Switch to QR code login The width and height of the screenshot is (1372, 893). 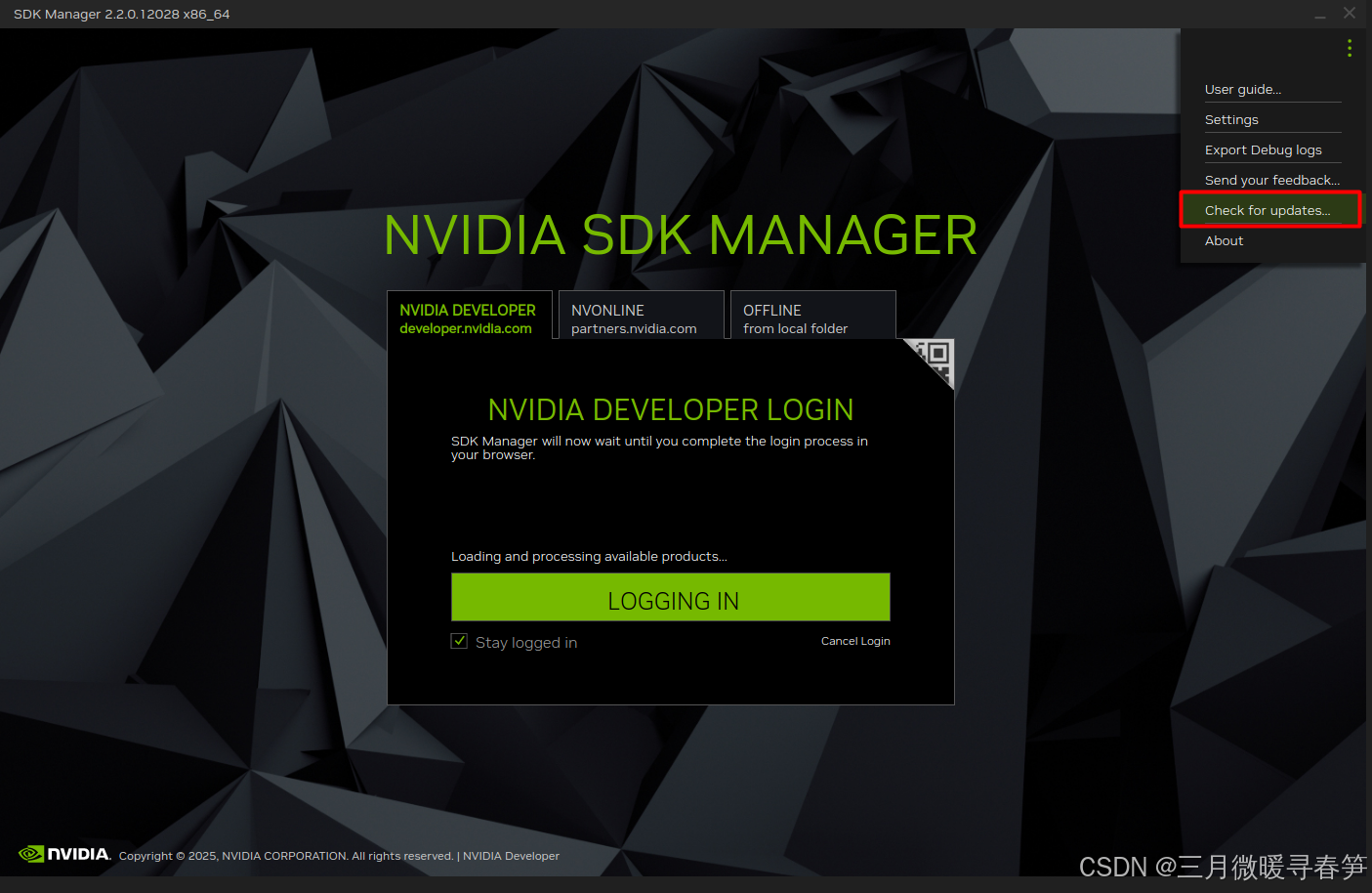coord(935,358)
